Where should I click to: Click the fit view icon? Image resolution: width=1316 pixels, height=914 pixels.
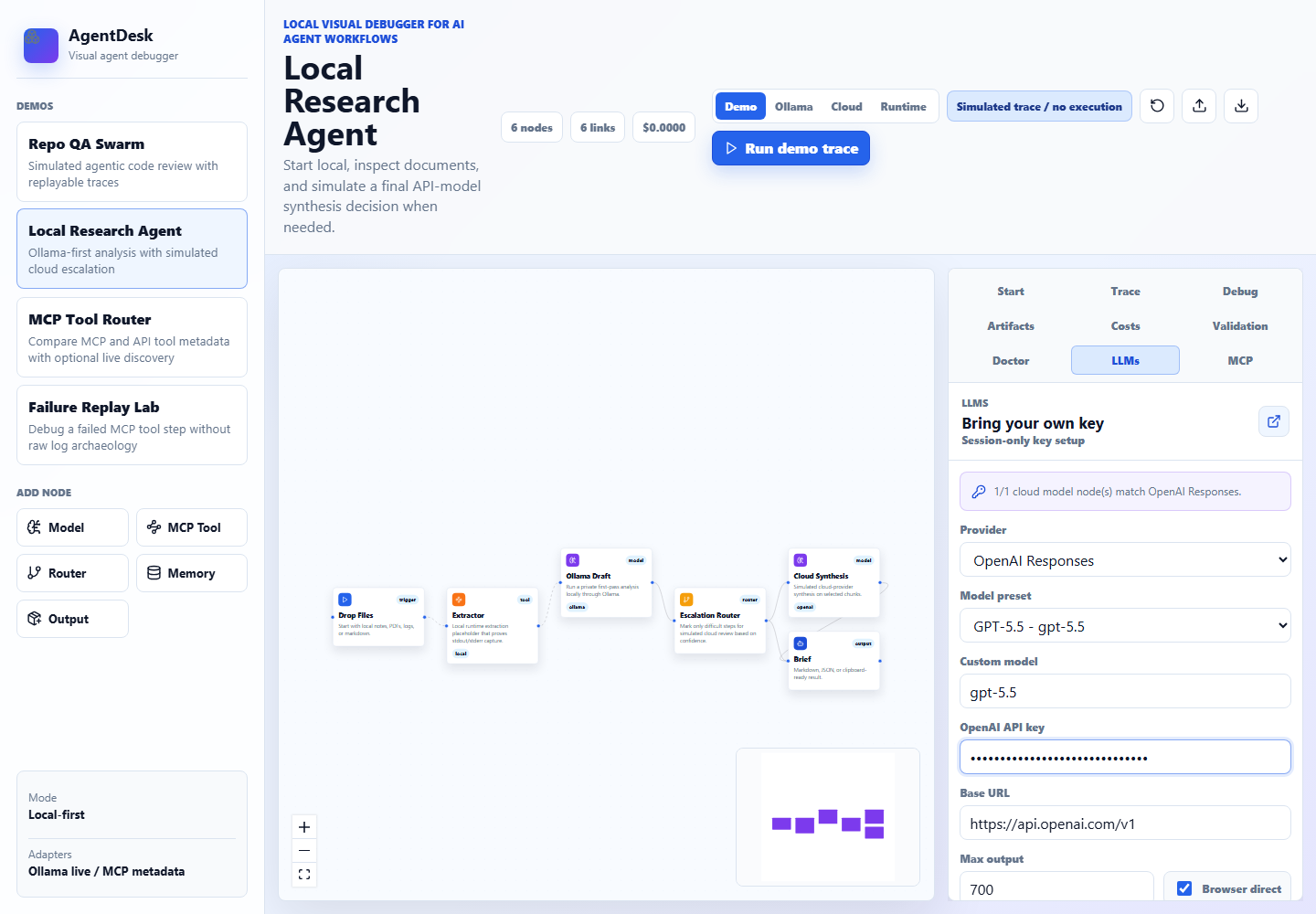304,875
